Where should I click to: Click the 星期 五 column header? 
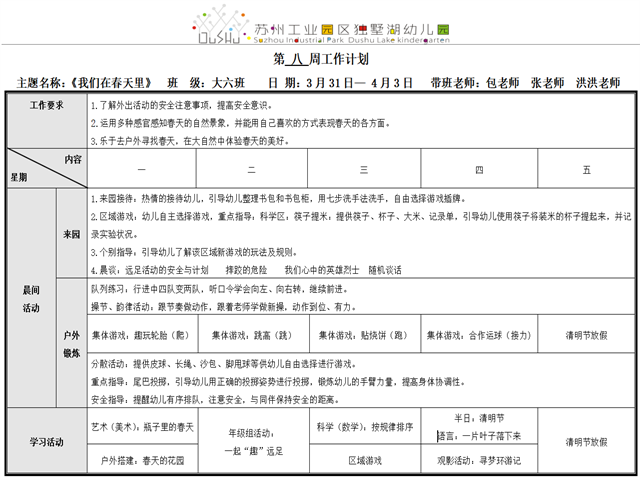point(585,171)
